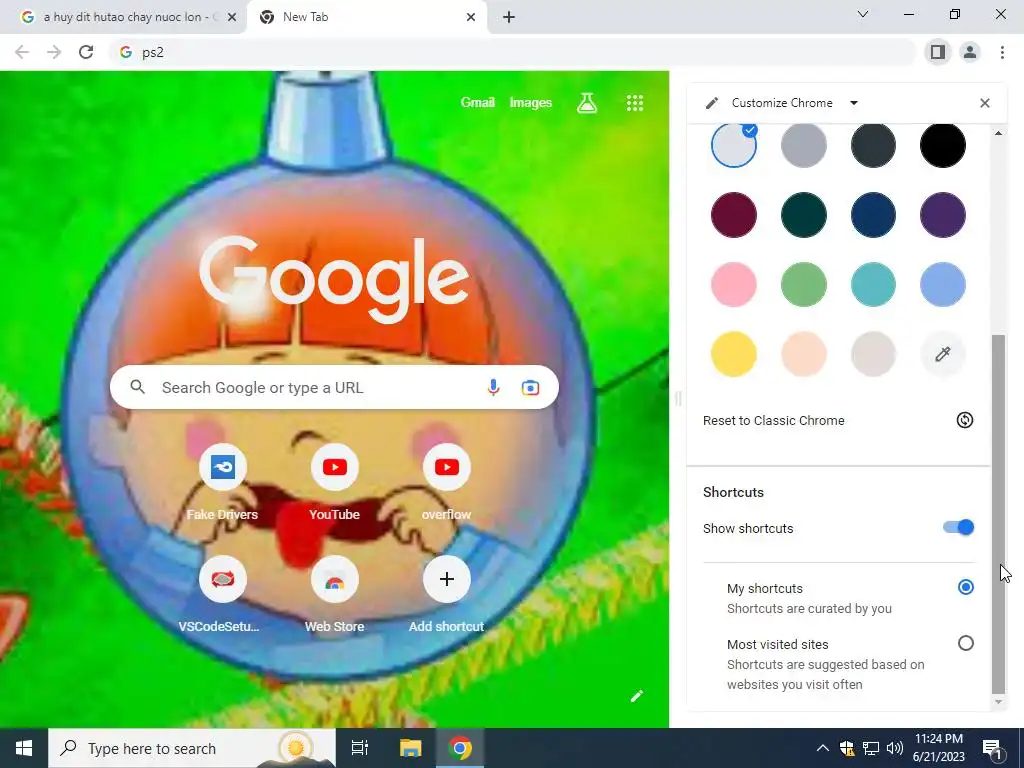Choose the purple color swatch

[942, 215]
